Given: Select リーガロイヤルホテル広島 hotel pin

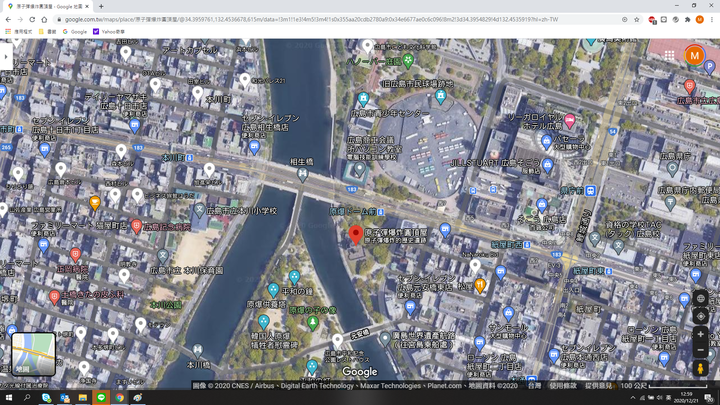Looking at the screenshot, I should (x=569, y=121).
